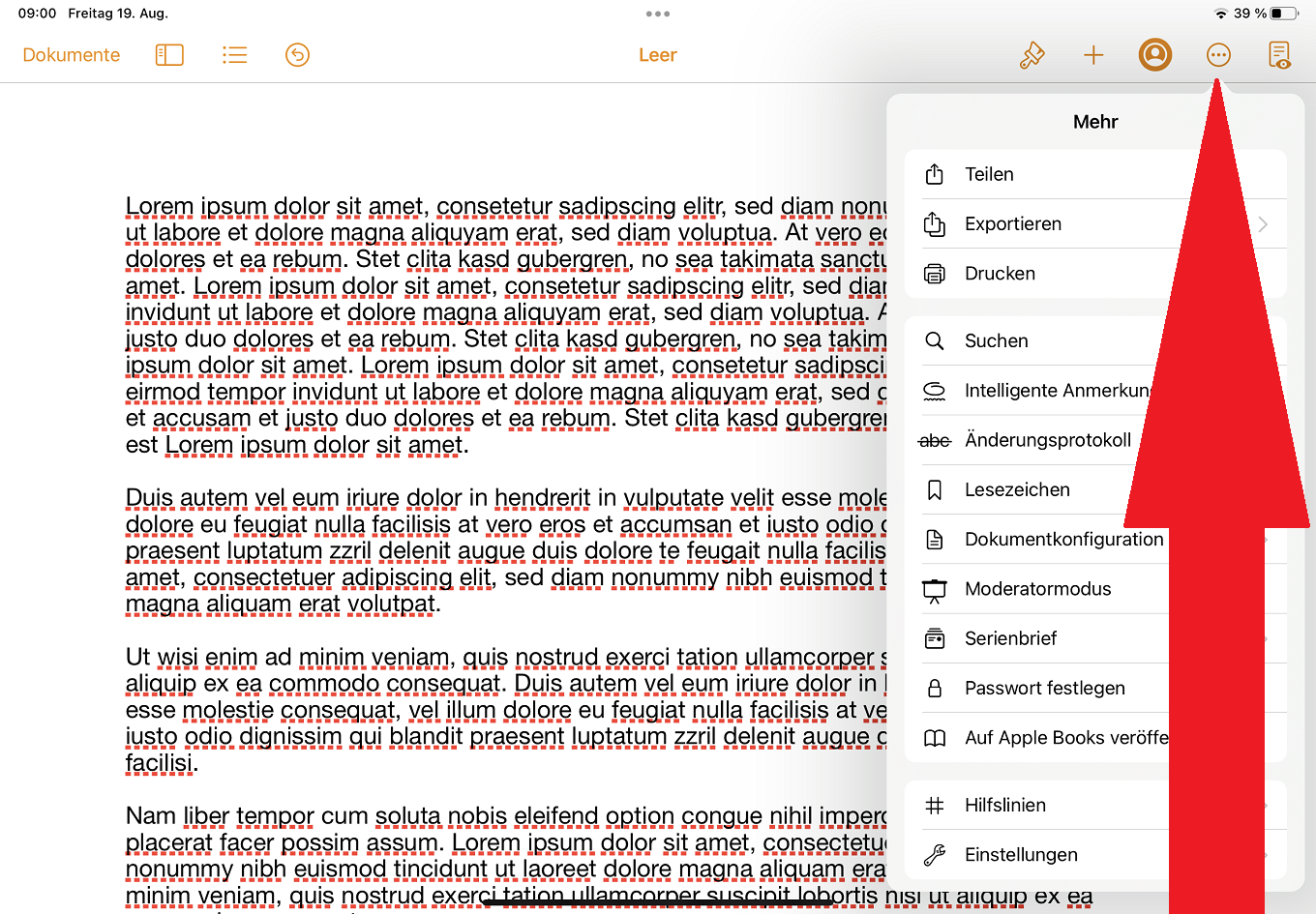Tap the lone word 'facilisi.' in document

[162, 763]
